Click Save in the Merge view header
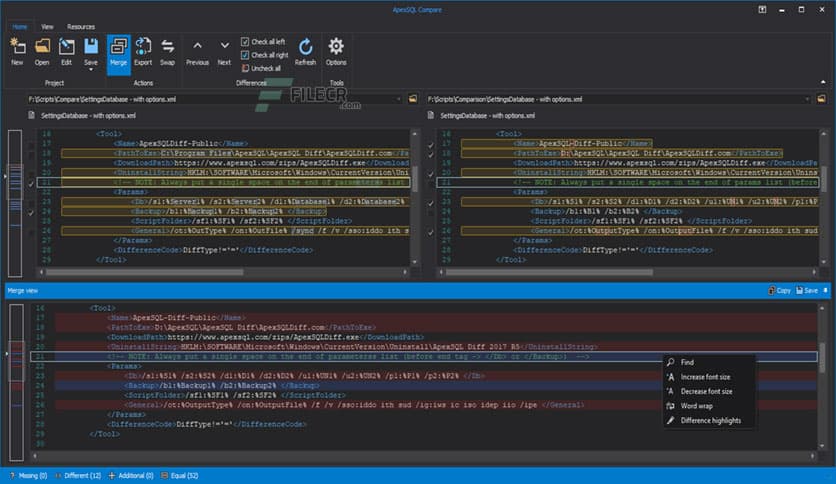836x484 pixels. tap(807, 291)
